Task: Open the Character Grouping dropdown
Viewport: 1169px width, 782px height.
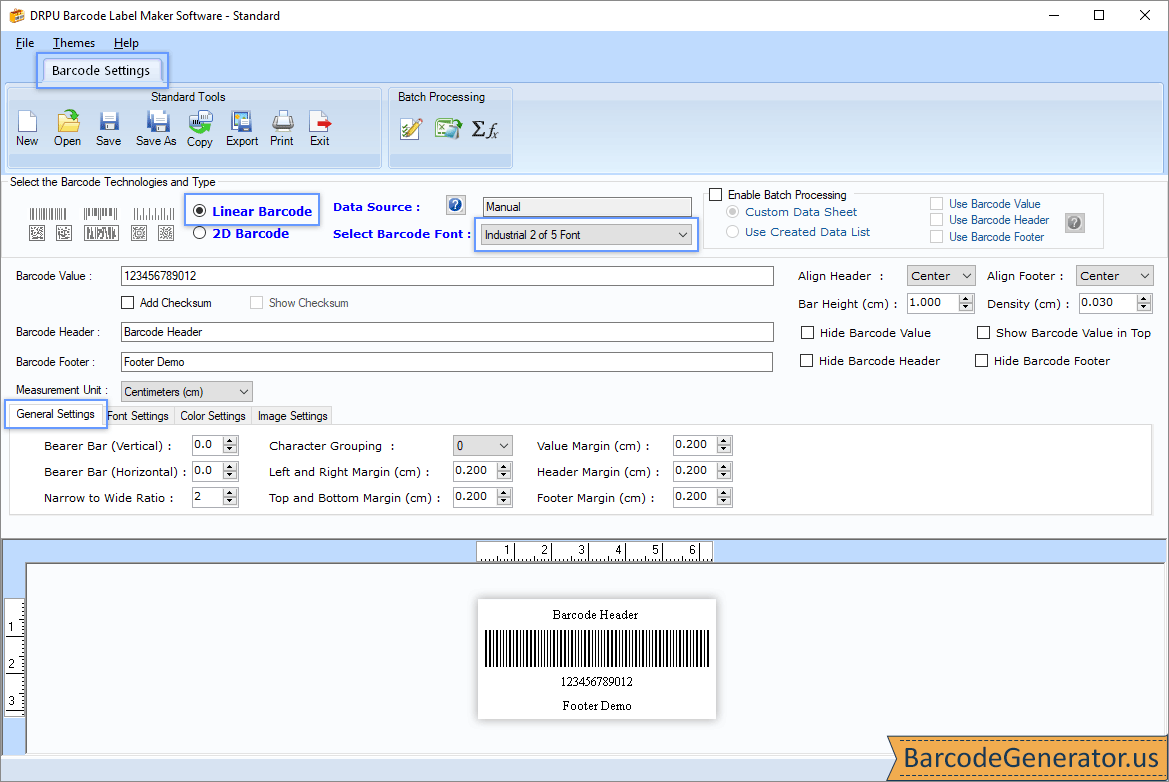Action: [x=482, y=446]
